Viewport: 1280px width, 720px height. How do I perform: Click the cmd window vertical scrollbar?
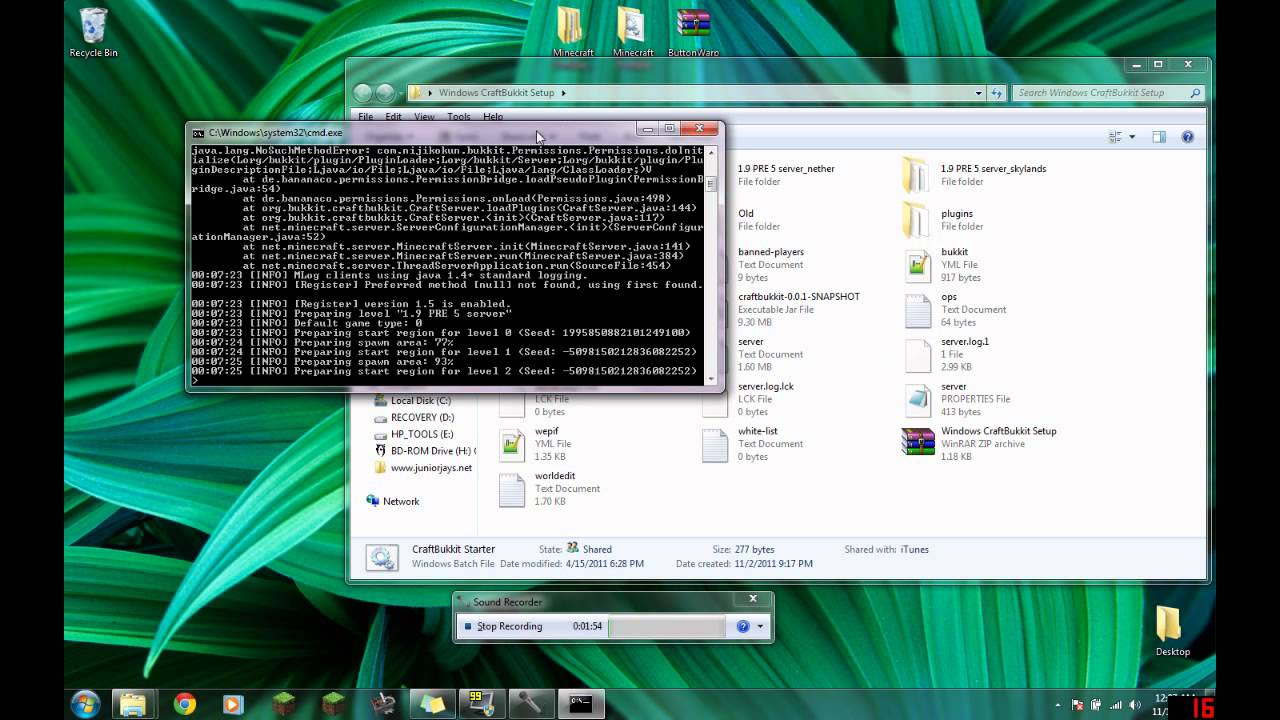pos(712,265)
